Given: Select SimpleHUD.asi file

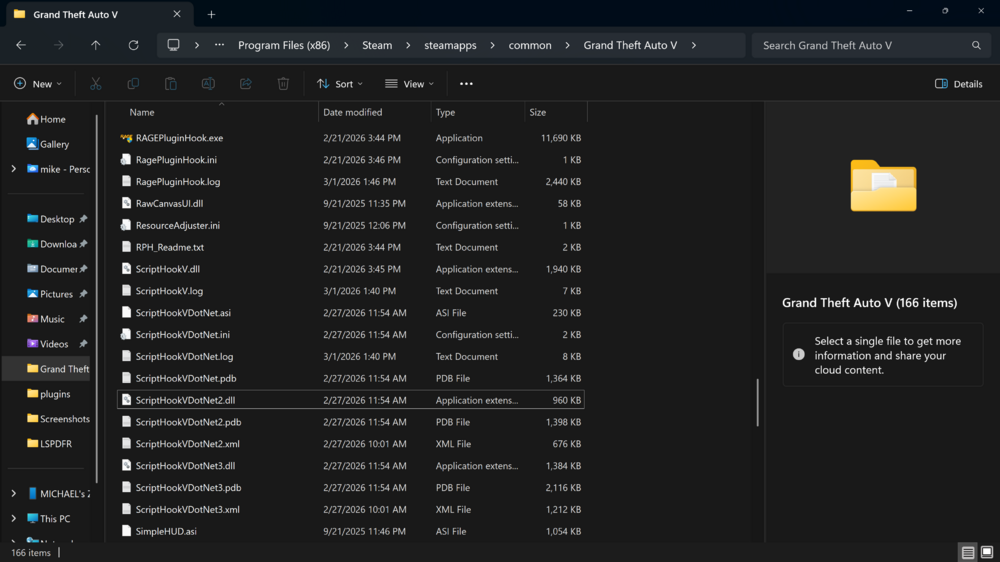Looking at the screenshot, I should (351, 531).
